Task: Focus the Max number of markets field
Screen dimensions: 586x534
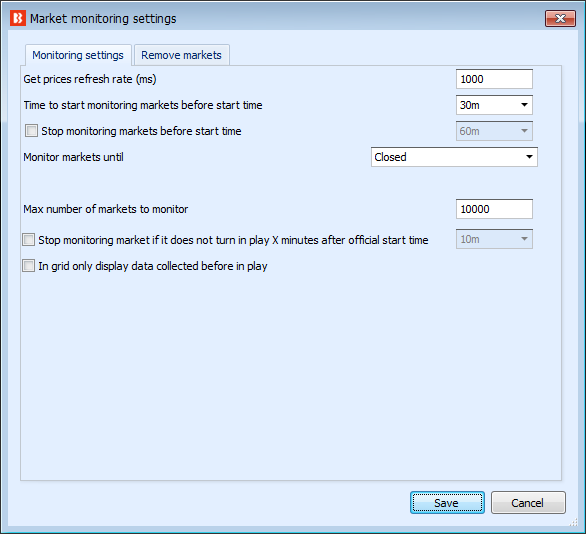Action: pos(494,209)
